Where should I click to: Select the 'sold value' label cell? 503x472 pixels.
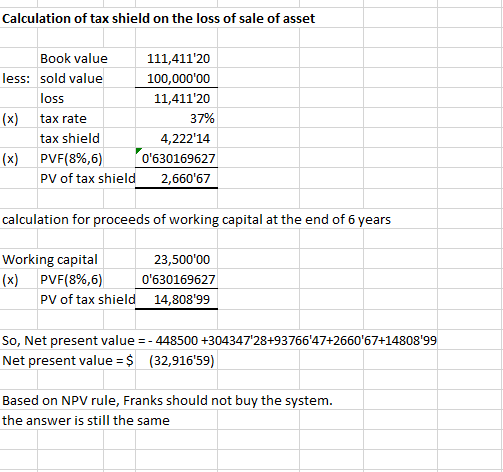point(71,79)
